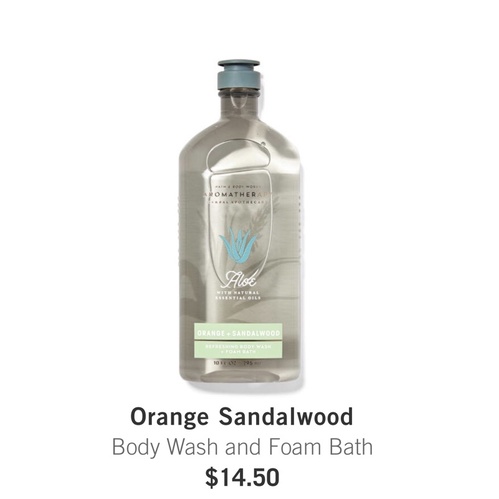Click the gray-blue bottle cap
Viewport: 499px width, 499px height.
(x=238, y=75)
